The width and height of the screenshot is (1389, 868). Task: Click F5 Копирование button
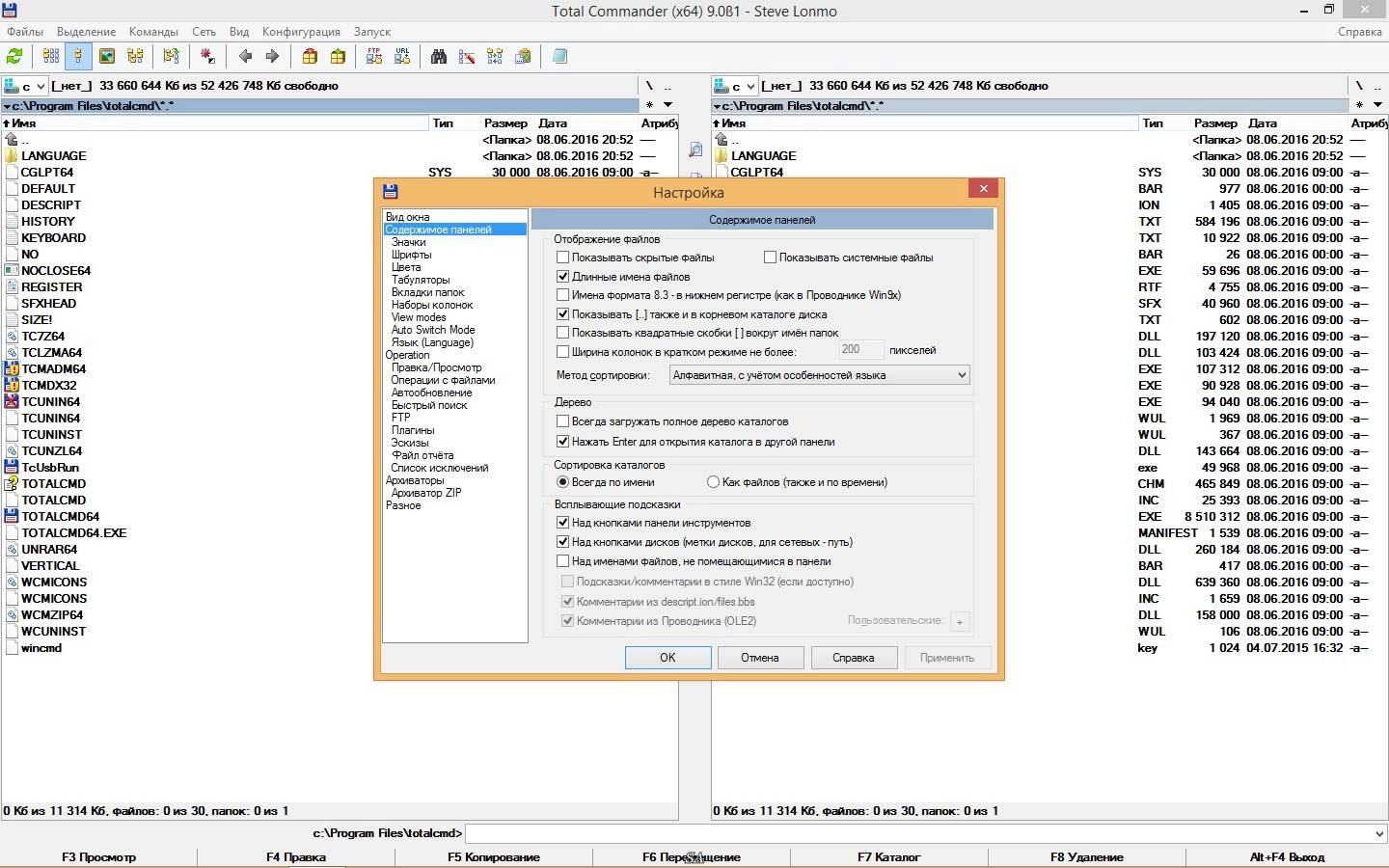point(494,857)
